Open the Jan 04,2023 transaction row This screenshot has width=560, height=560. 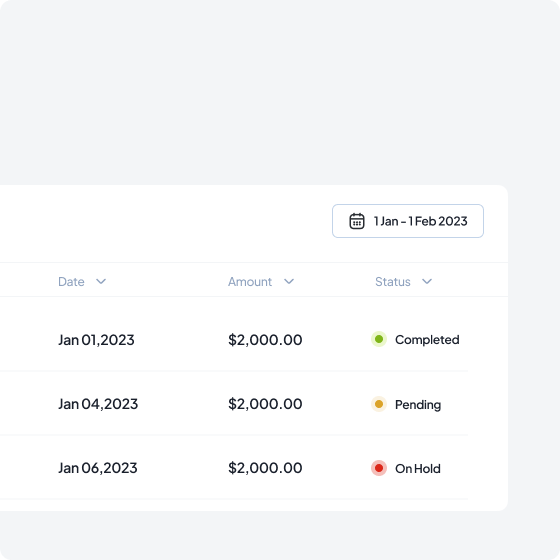234,404
